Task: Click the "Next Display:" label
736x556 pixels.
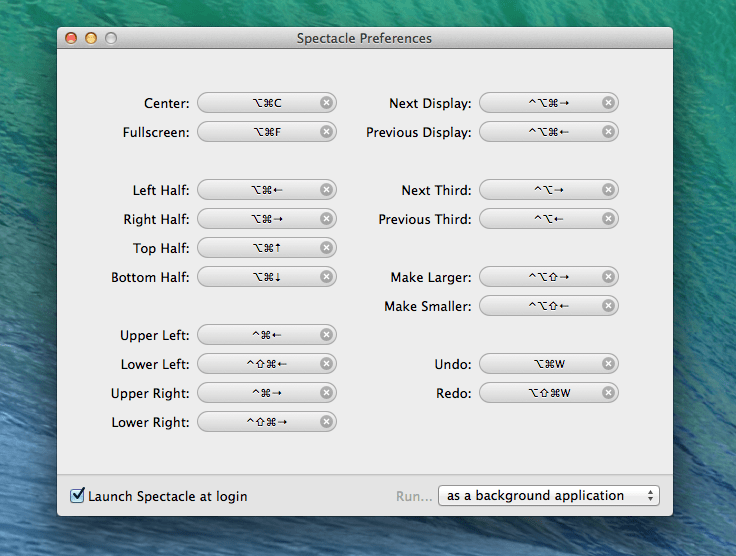Action: (x=430, y=103)
